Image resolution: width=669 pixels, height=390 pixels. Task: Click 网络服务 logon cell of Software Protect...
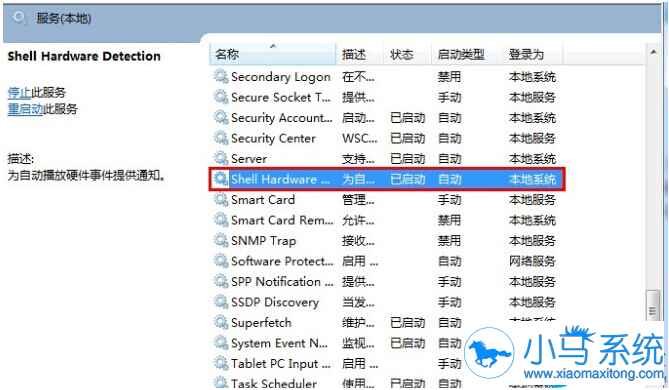pos(532,262)
